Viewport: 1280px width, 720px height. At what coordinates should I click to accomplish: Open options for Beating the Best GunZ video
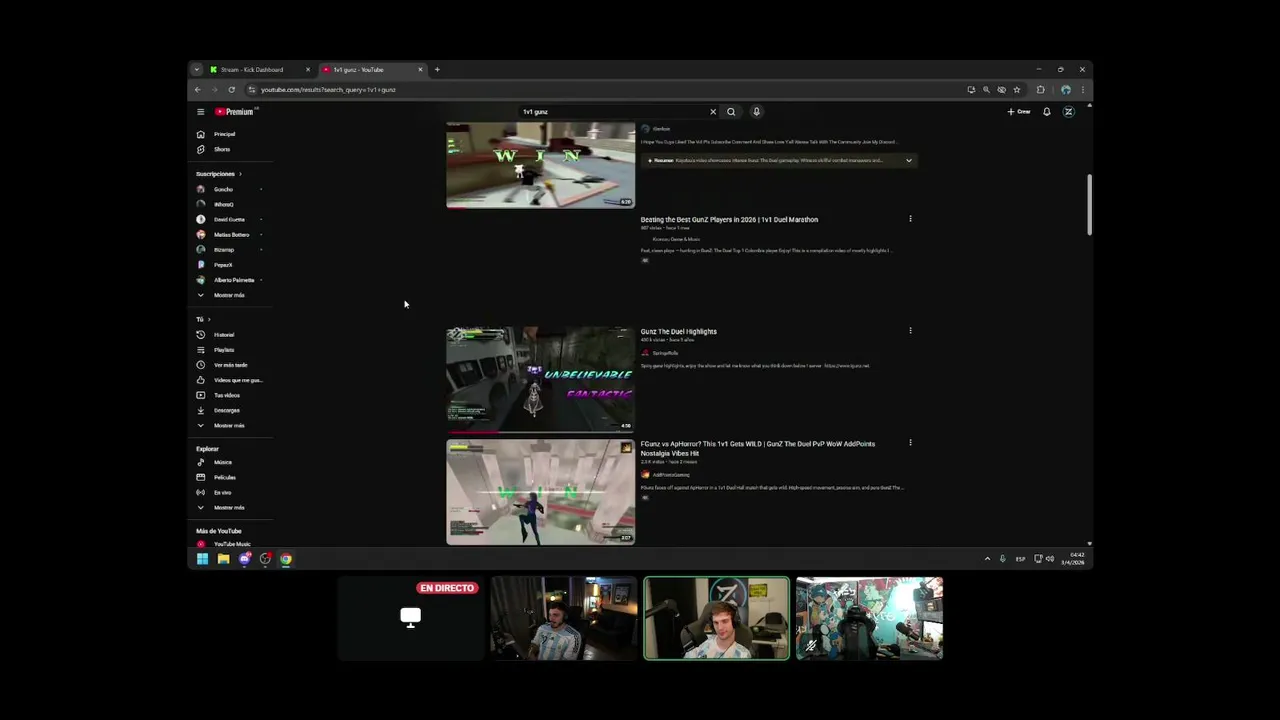point(910,219)
